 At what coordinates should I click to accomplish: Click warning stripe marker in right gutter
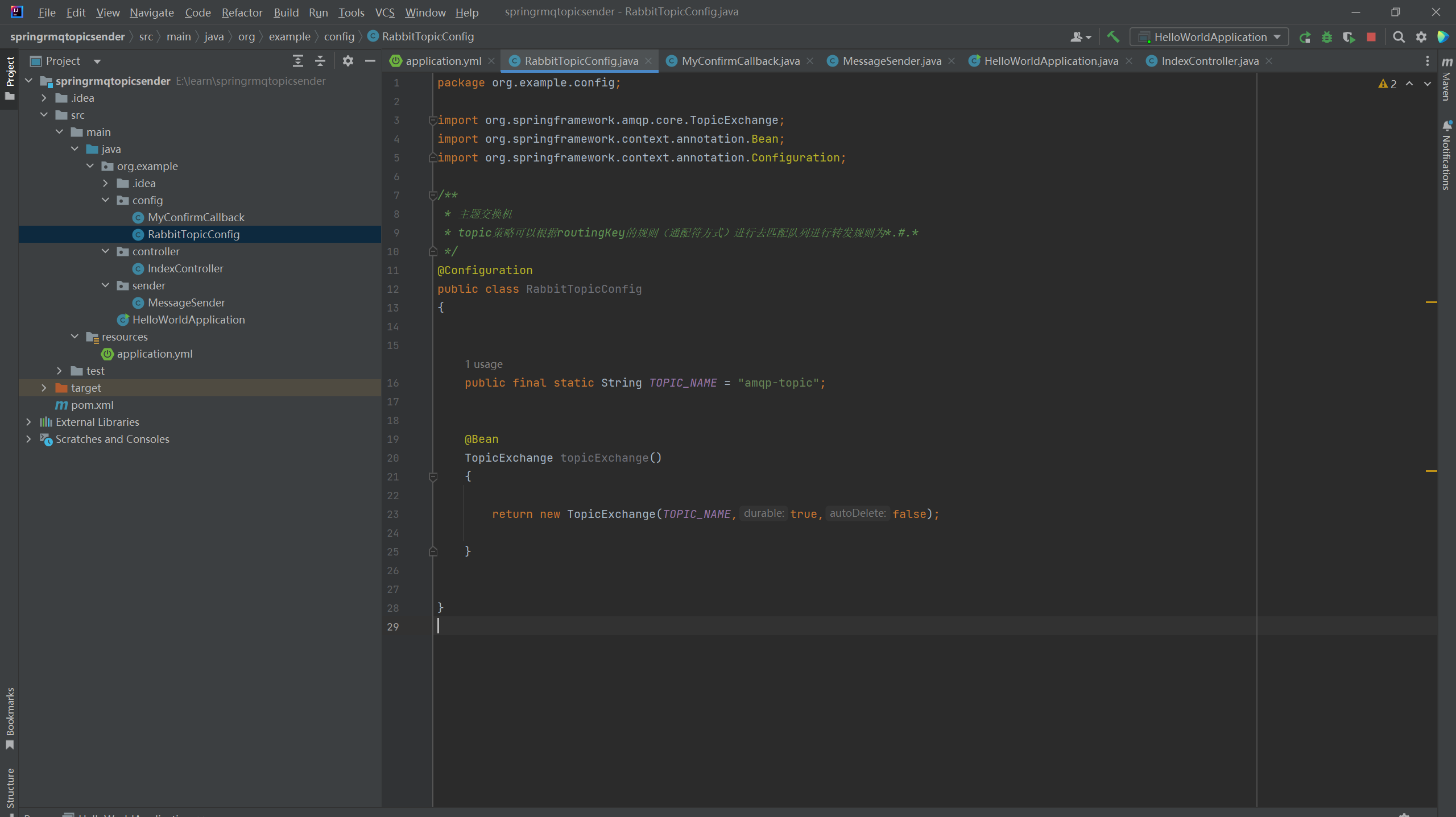click(1431, 302)
